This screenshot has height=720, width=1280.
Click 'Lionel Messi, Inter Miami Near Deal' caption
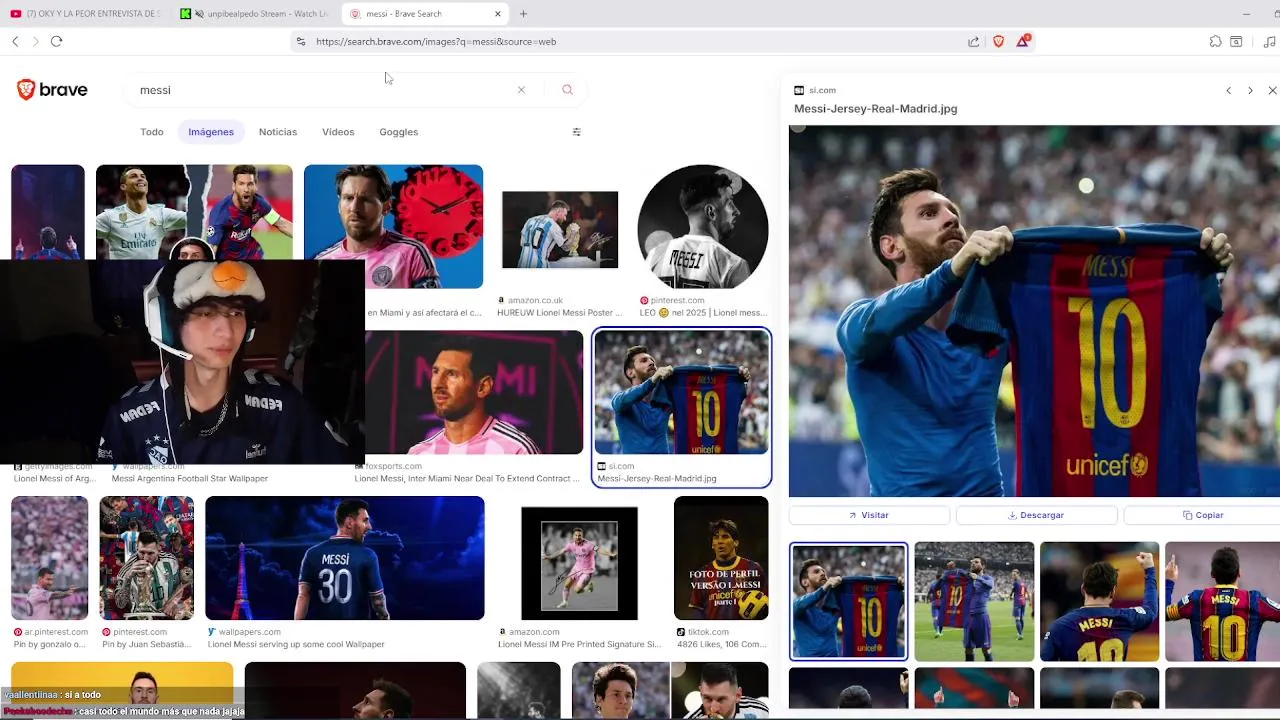tap(466, 479)
